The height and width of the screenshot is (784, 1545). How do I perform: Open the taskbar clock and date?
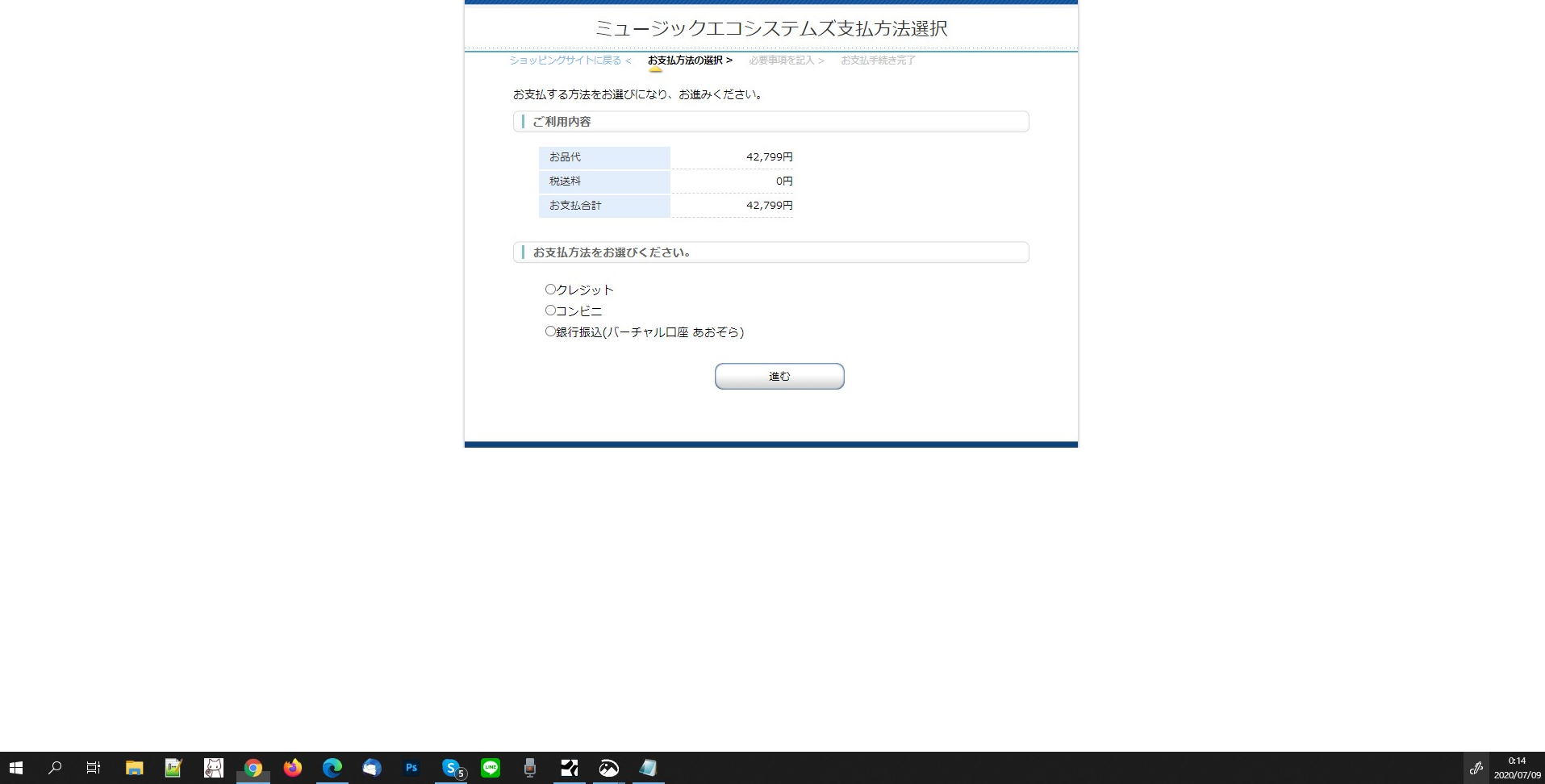[1517, 768]
